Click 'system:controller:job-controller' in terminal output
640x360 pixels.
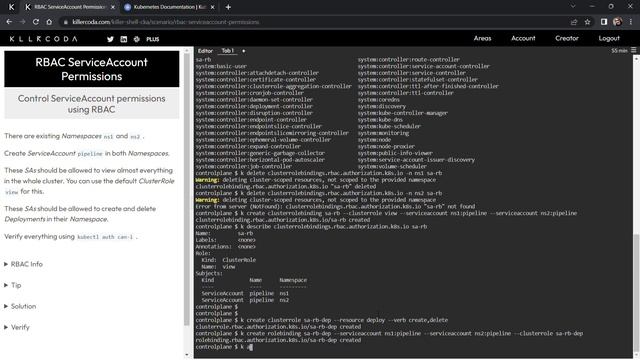[243, 167]
